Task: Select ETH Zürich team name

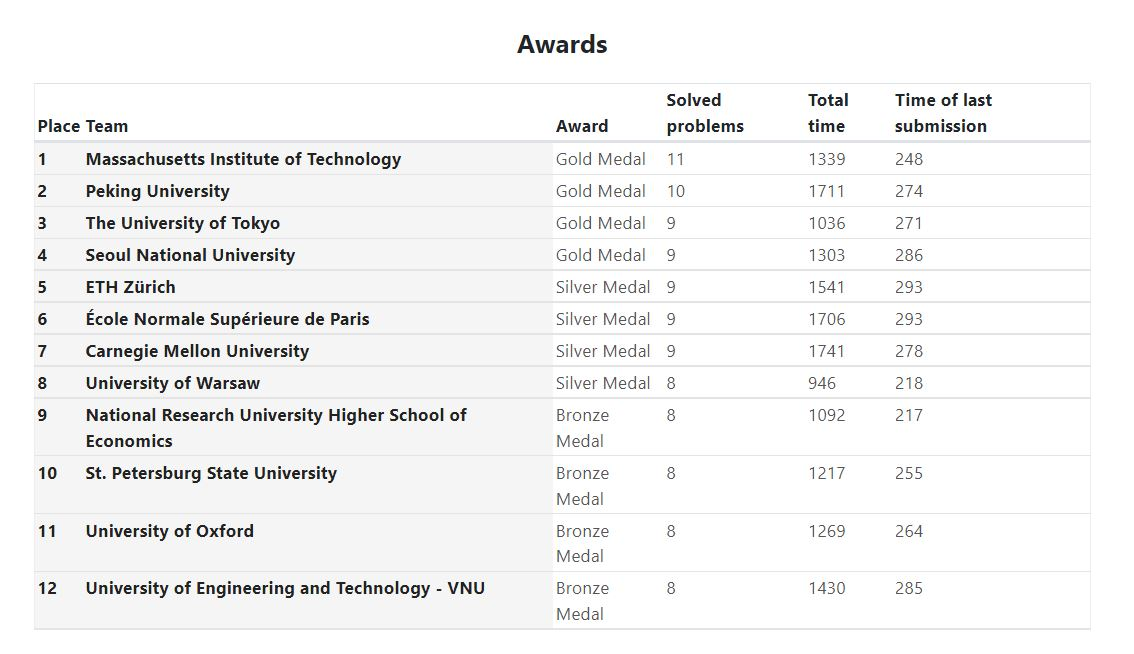Action: pyautogui.click(x=130, y=287)
